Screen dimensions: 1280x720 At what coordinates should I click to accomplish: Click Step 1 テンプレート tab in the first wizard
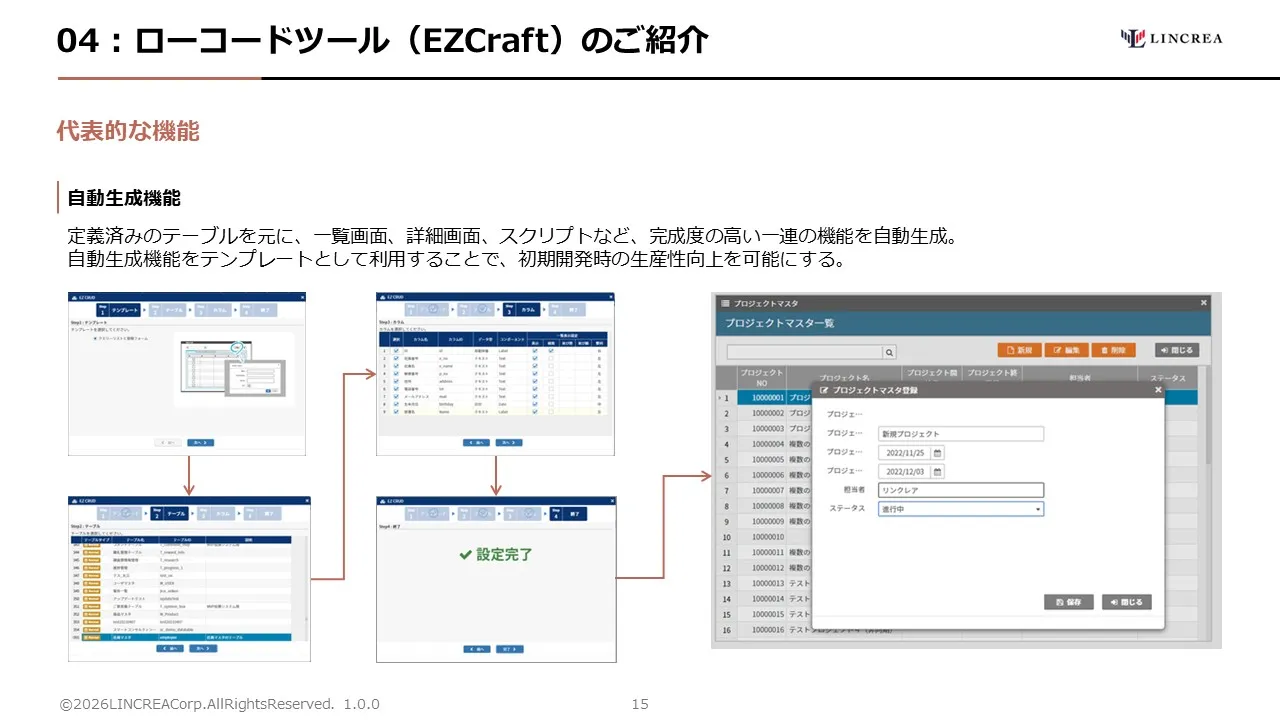click(118, 310)
